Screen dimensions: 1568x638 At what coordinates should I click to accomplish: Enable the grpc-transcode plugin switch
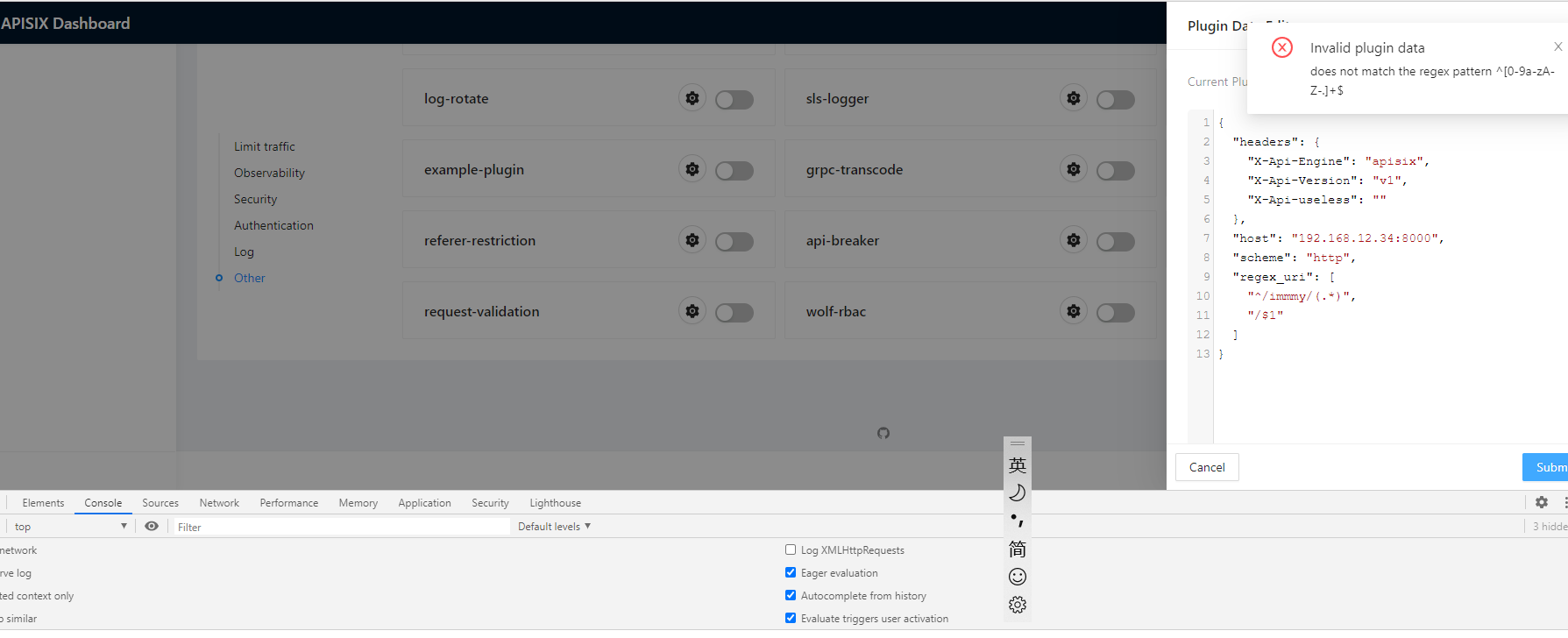pyautogui.click(x=1116, y=171)
